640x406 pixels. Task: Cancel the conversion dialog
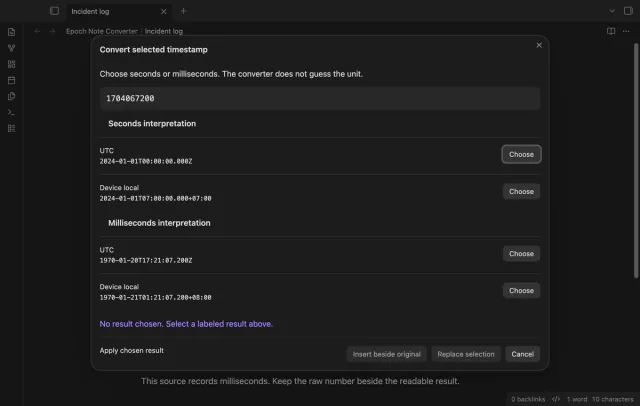point(522,354)
